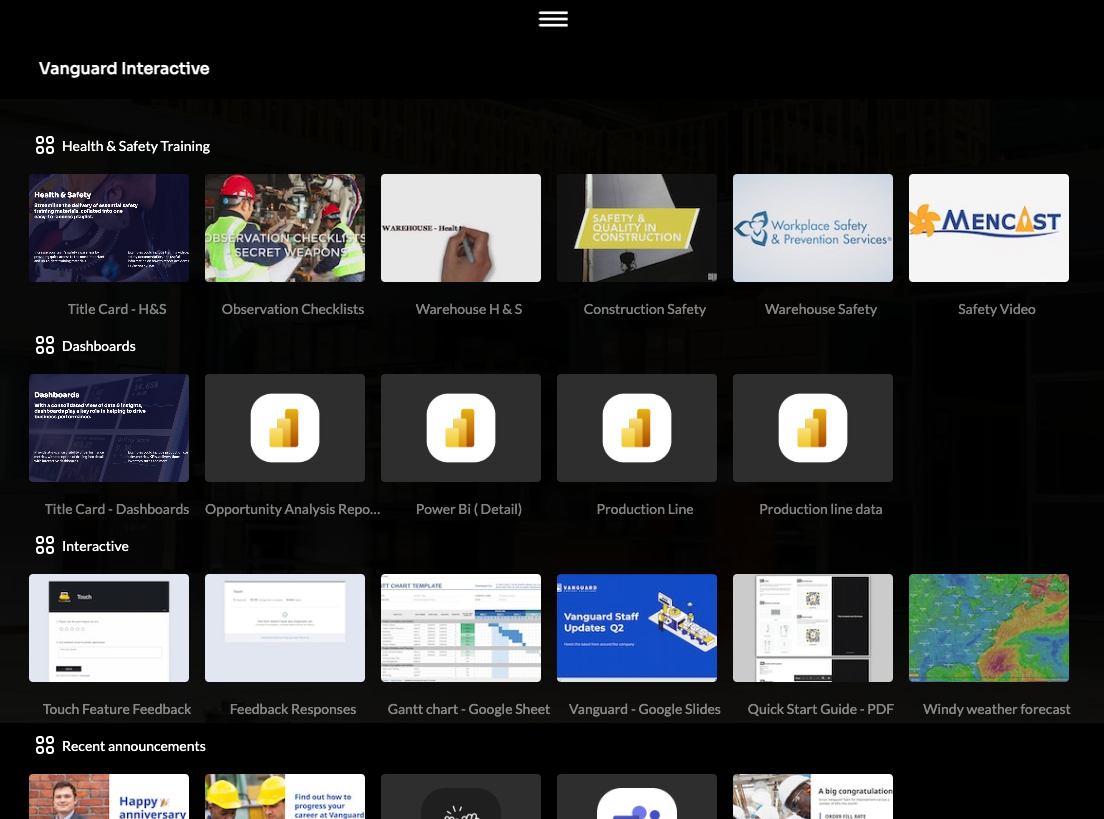Click the Vanguard - Google Slides label
This screenshot has width=1104, height=819.
(x=645, y=709)
